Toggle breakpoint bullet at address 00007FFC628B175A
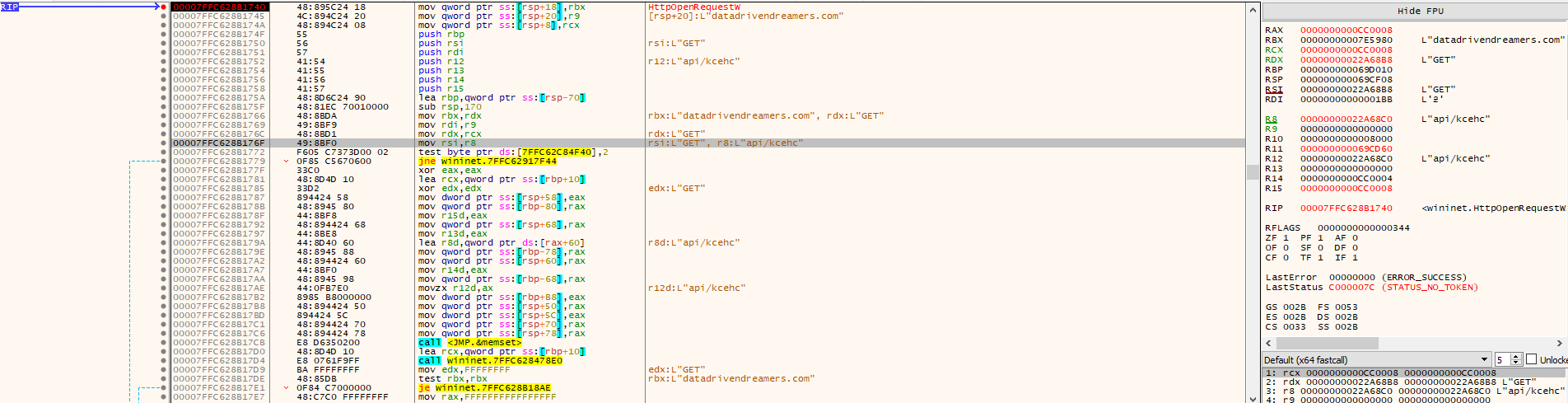Viewport: 1568px width, 403px height. pos(164,97)
